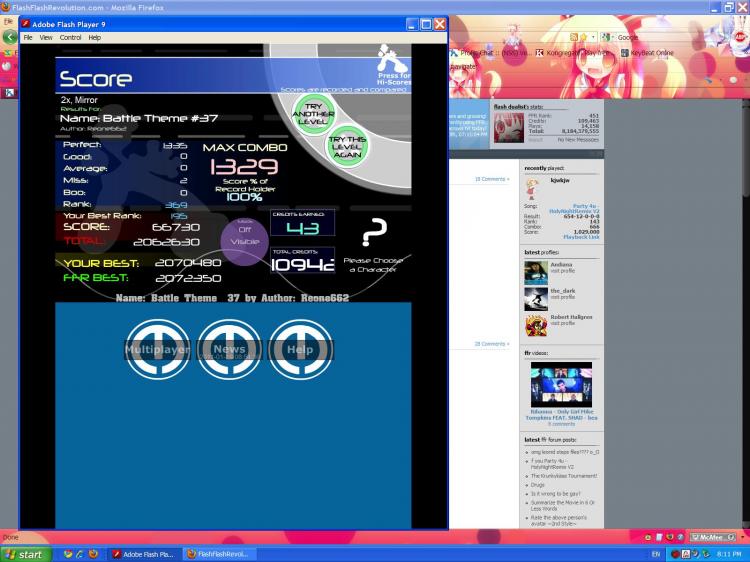Image resolution: width=750 pixels, height=562 pixels.
Task: Click the 8:11 PM taskbar clock
Action: [728, 554]
